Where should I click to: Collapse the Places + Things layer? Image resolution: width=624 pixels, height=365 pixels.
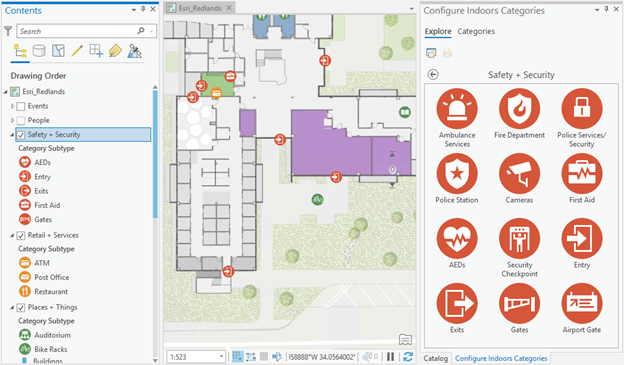(12, 307)
